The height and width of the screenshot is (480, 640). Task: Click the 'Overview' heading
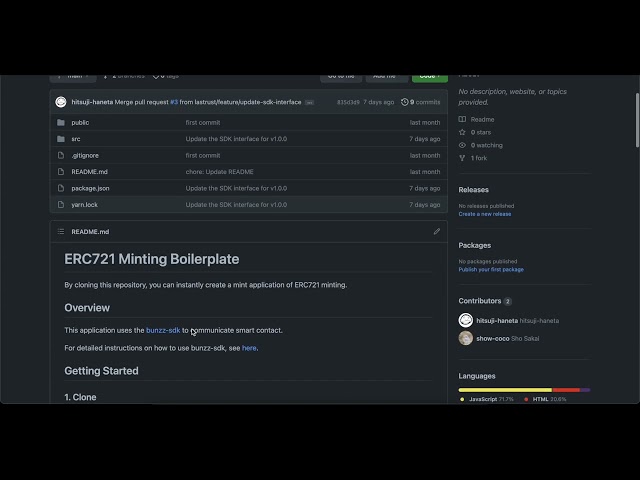click(87, 308)
